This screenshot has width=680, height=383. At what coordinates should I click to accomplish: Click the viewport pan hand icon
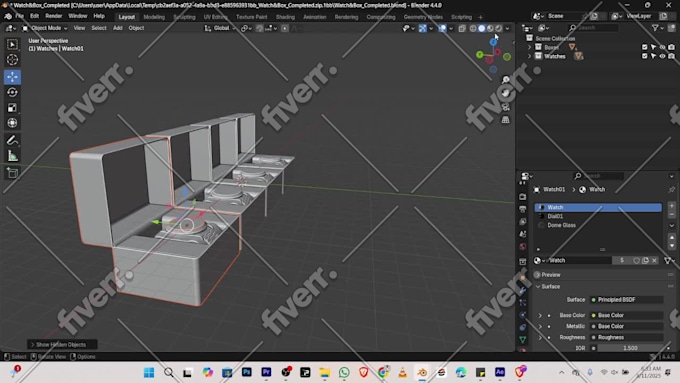coord(506,93)
